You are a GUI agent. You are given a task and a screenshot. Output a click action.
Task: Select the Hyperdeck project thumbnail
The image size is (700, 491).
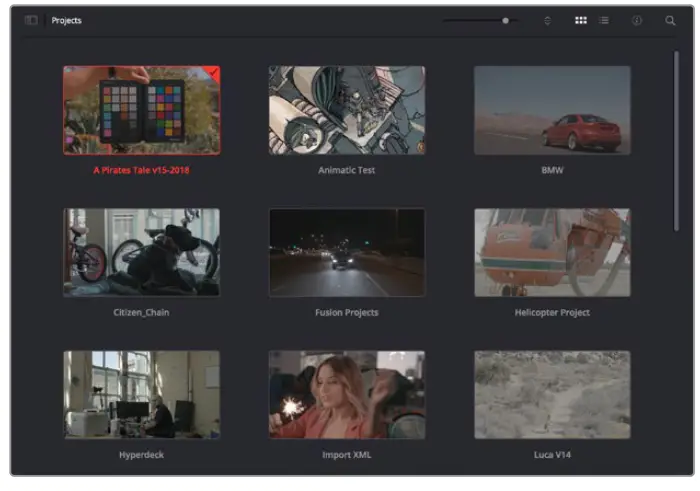coord(142,395)
